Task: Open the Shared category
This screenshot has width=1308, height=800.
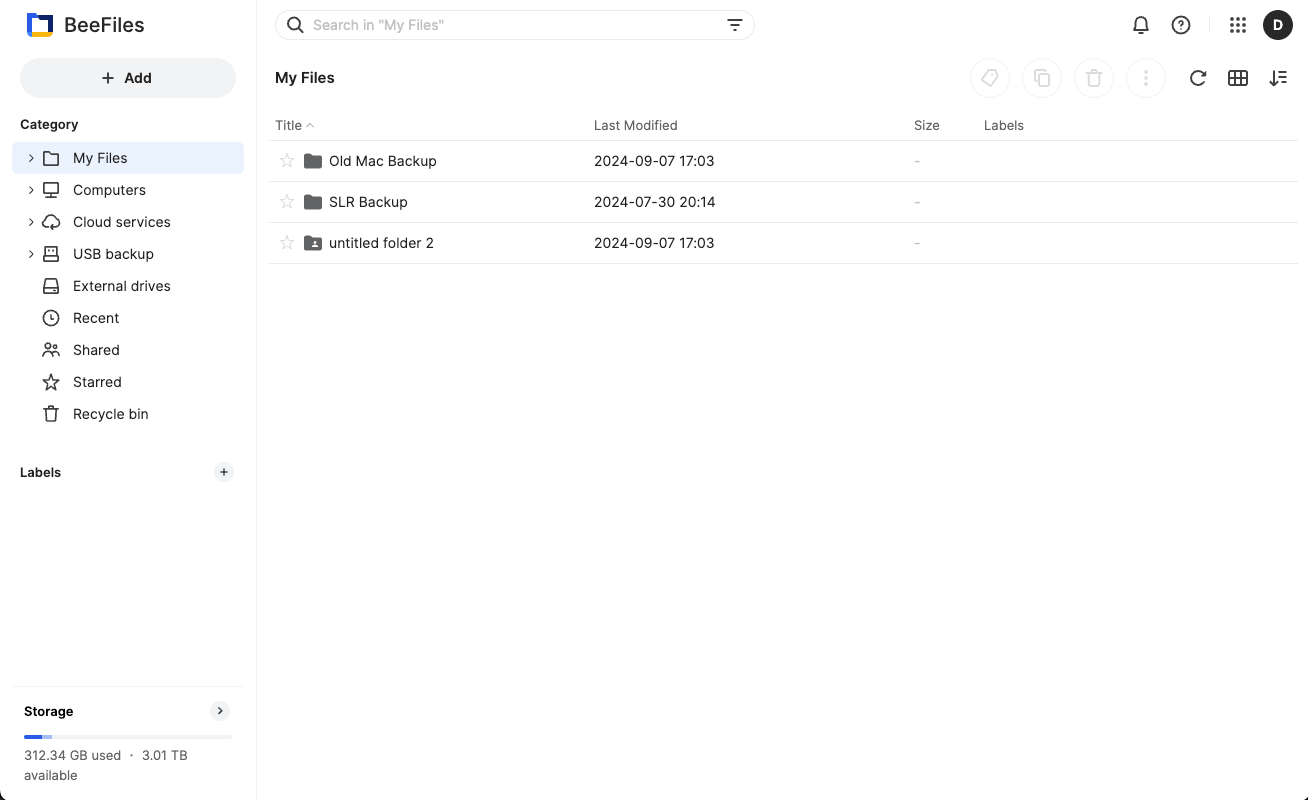Action: point(128,350)
